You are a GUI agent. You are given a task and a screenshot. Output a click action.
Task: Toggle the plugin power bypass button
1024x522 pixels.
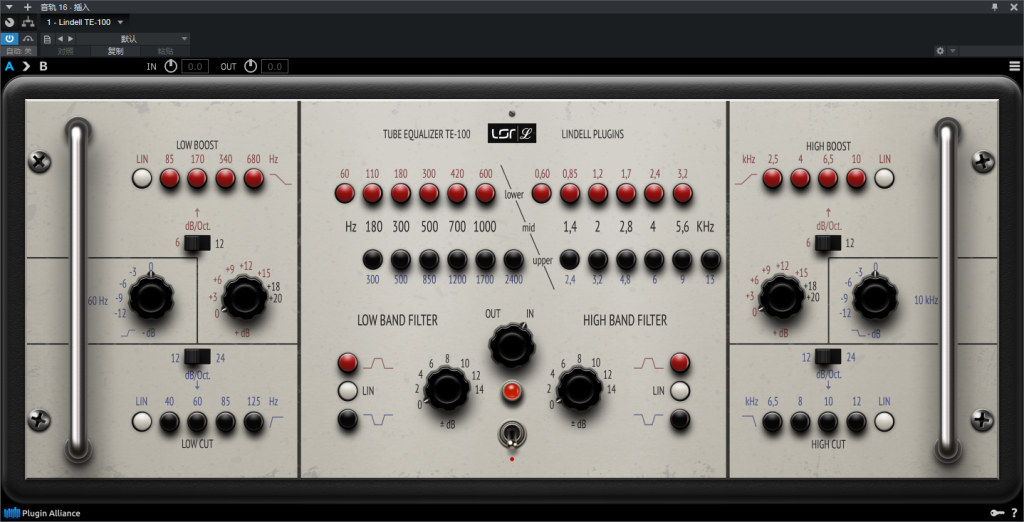(9, 39)
